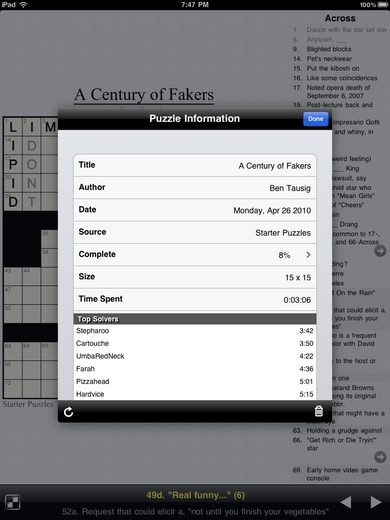
Task: Tap the A Century of Fakers heading
Action: pos(144,95)
